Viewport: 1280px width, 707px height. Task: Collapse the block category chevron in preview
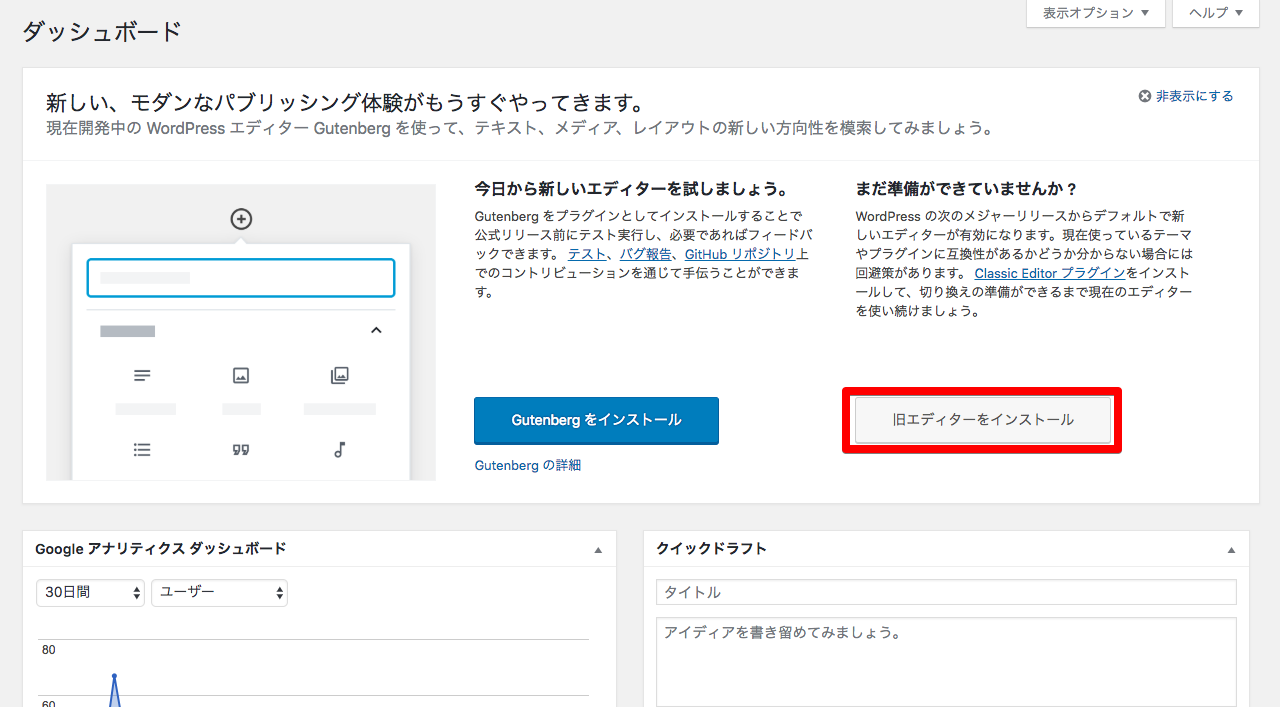tap(376, 330)
